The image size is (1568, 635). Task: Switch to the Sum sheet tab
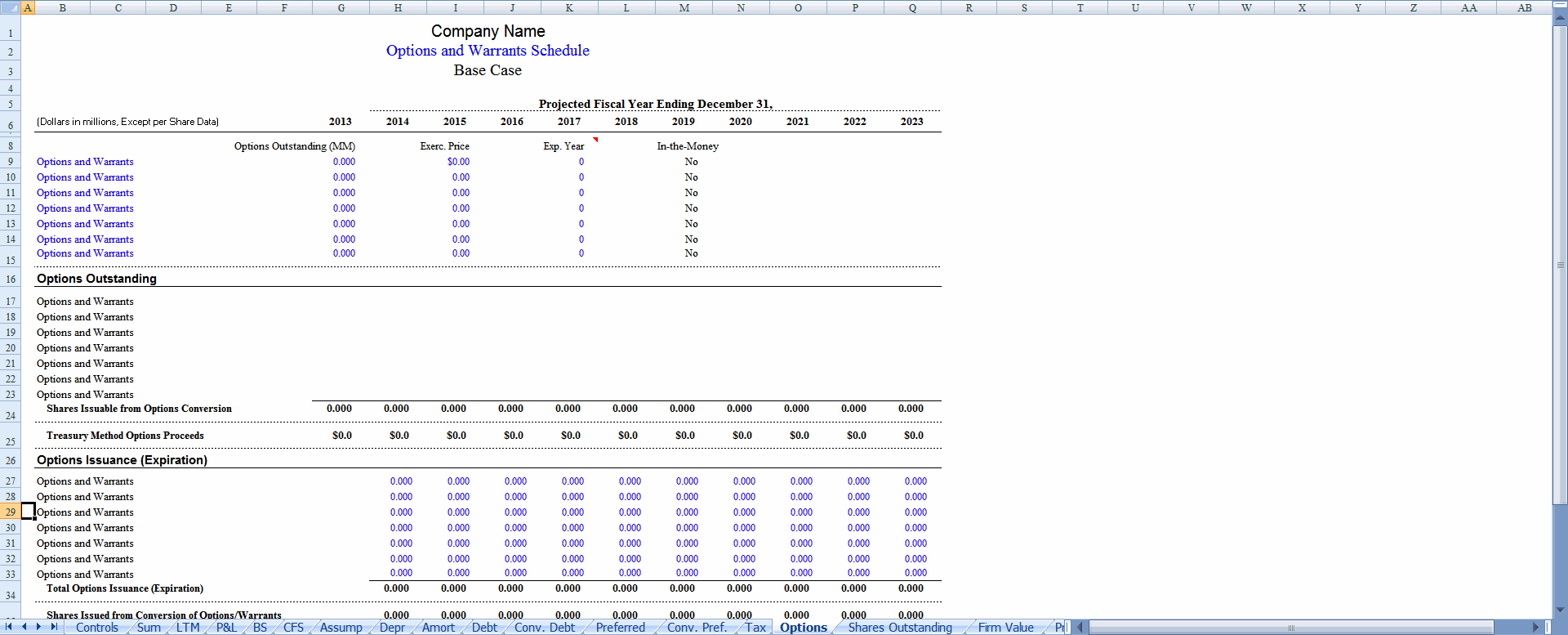click(x=149, y=628)
